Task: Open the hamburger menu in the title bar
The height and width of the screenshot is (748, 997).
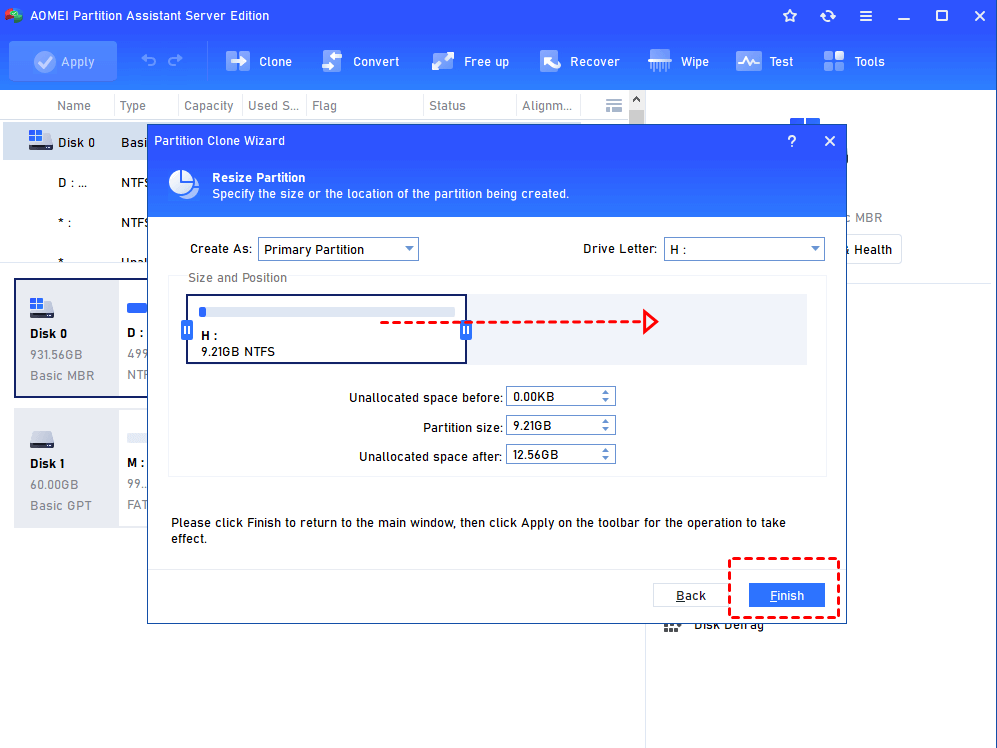Action: coord(866,16)
